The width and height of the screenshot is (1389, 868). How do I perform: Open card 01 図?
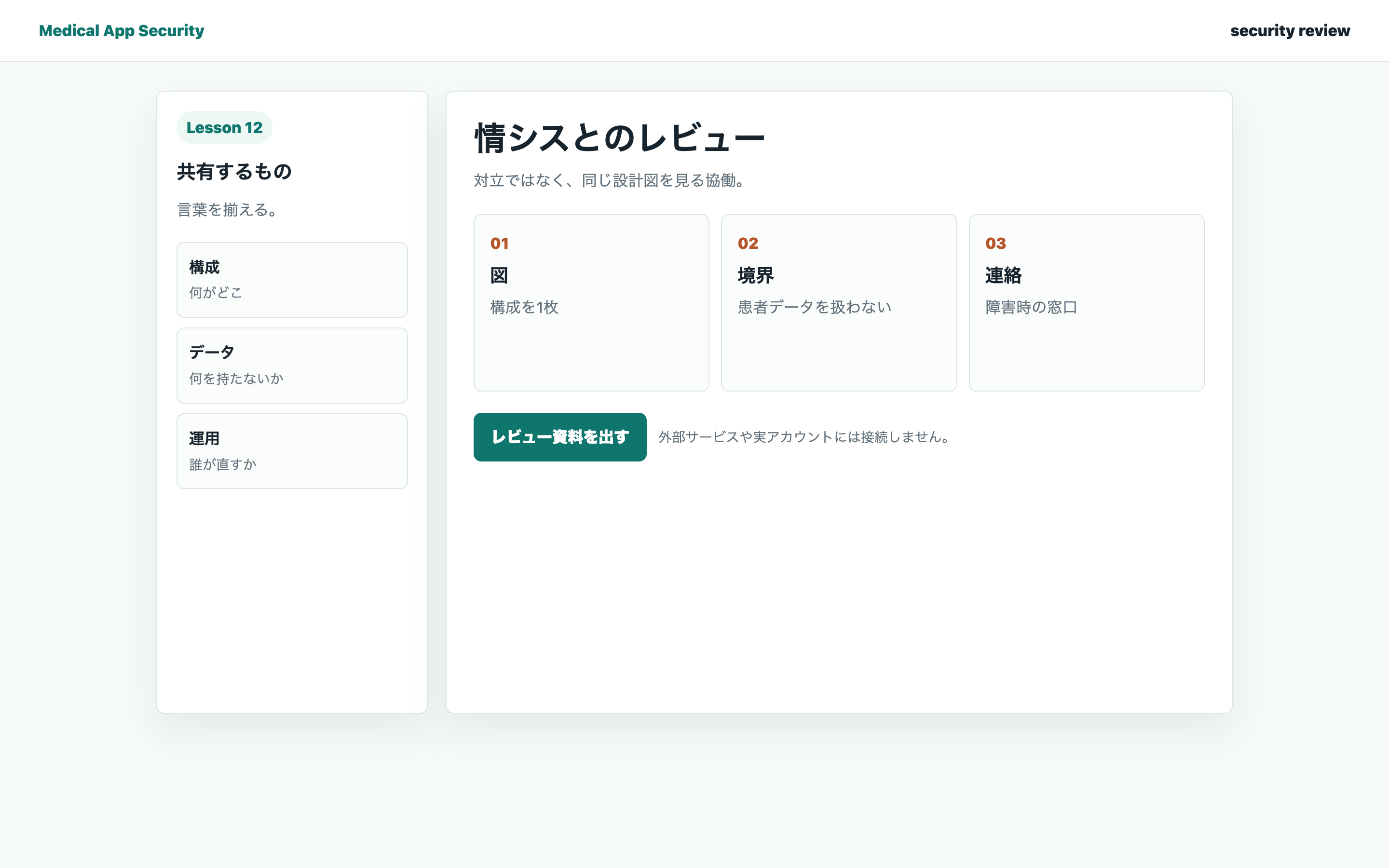click(x=591, y=302)
